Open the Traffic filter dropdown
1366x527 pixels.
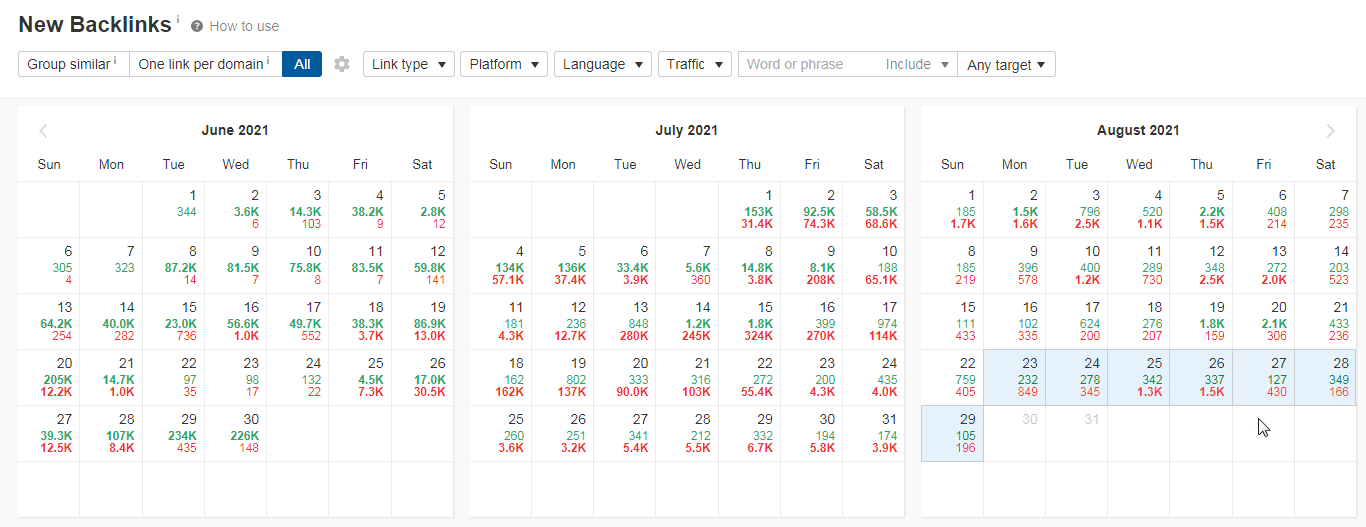click(x=694, y=64)
